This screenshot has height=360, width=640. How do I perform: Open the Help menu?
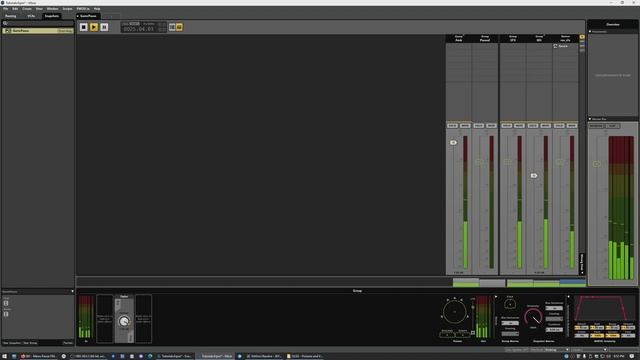click(x=97, y=9)
